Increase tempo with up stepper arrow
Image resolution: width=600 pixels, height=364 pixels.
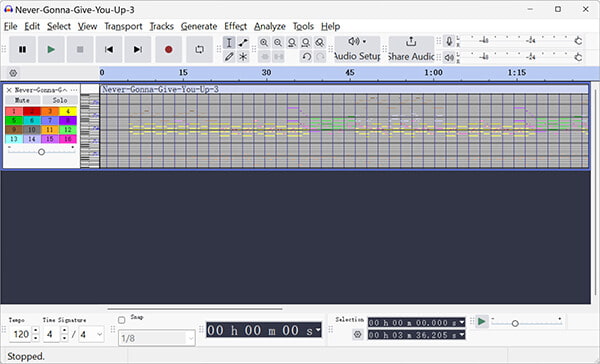(x=36, y=330)
